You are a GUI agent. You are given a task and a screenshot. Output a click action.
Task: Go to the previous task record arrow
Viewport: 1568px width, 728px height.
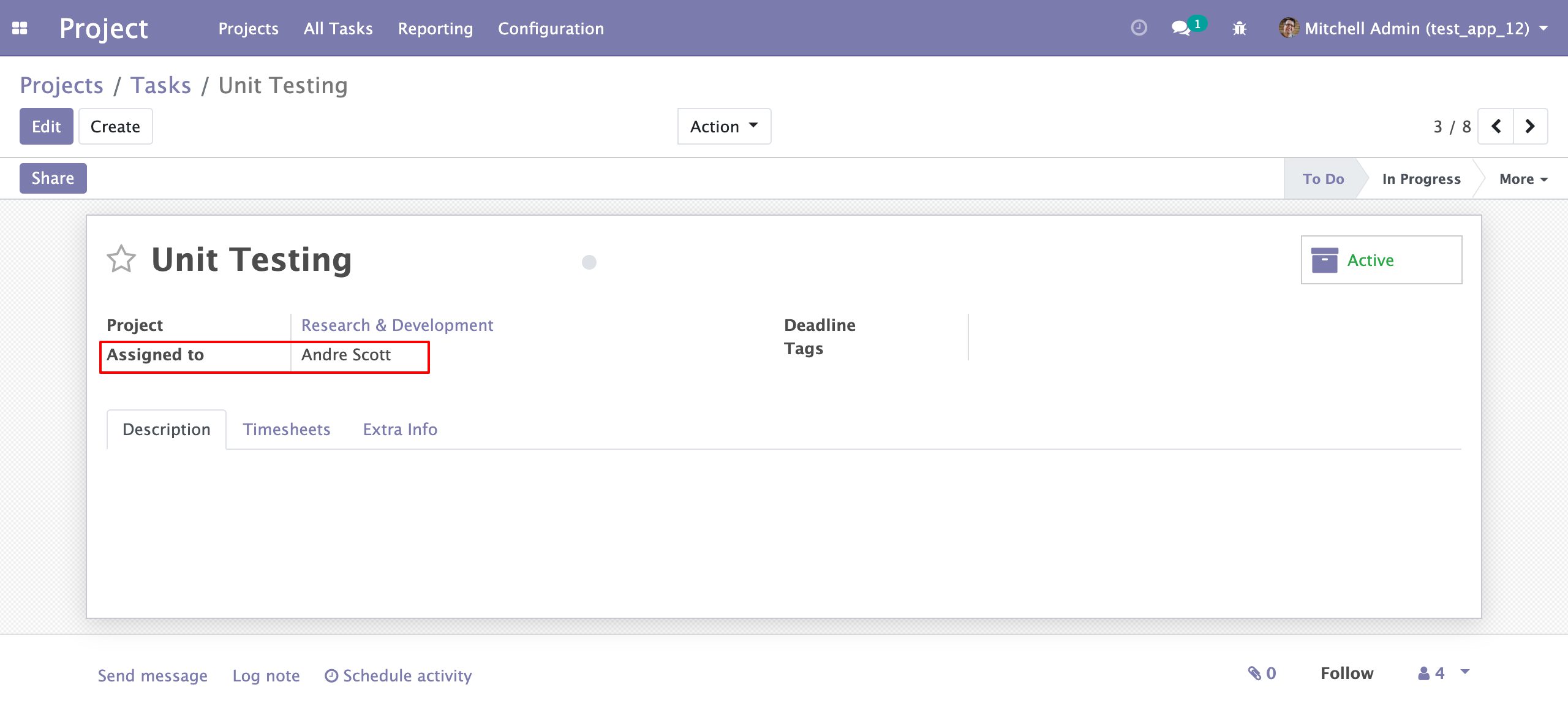pos(1496,126)
